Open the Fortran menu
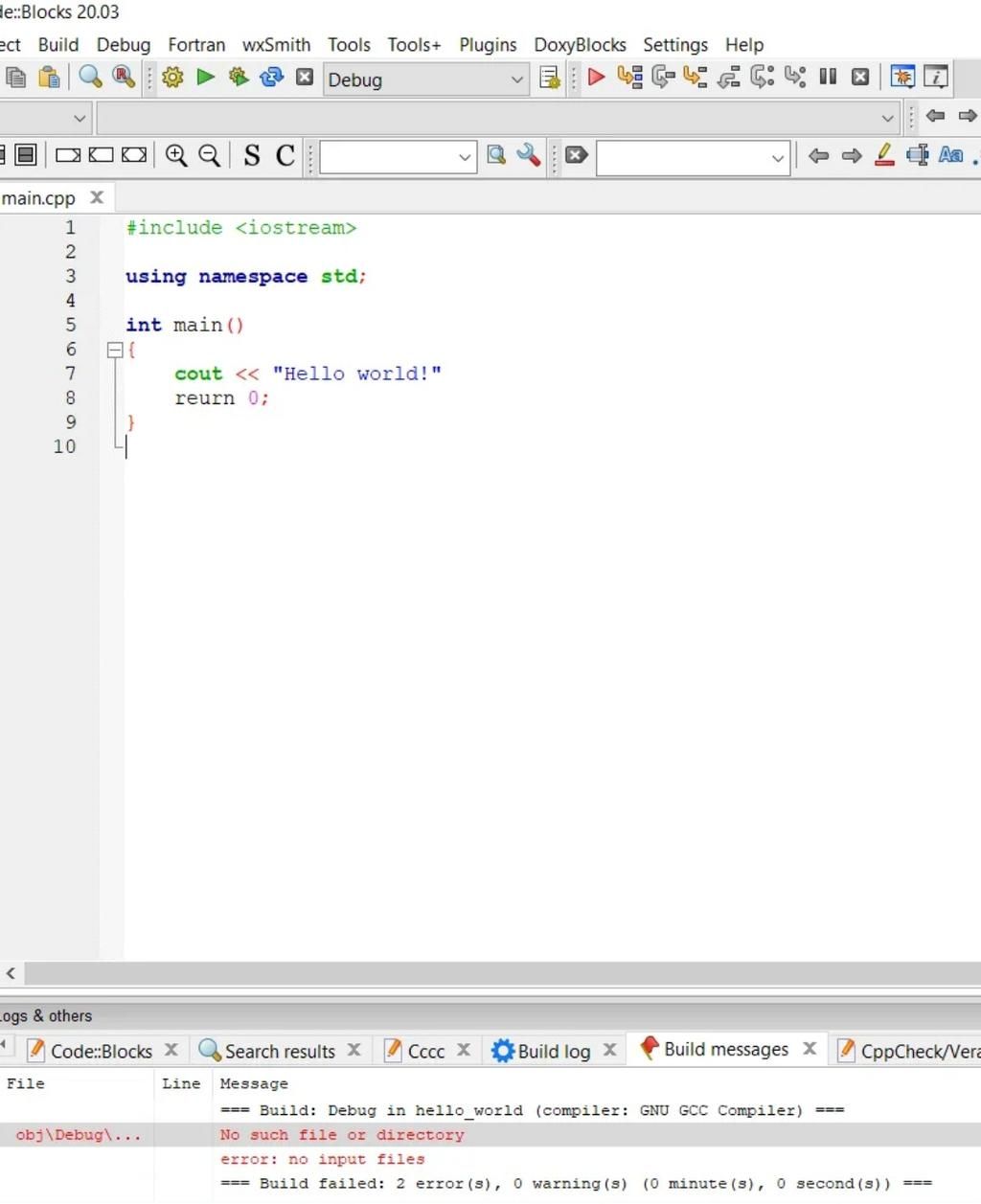981x1204 pixels. pyautogui.click(x=196, y=44)
